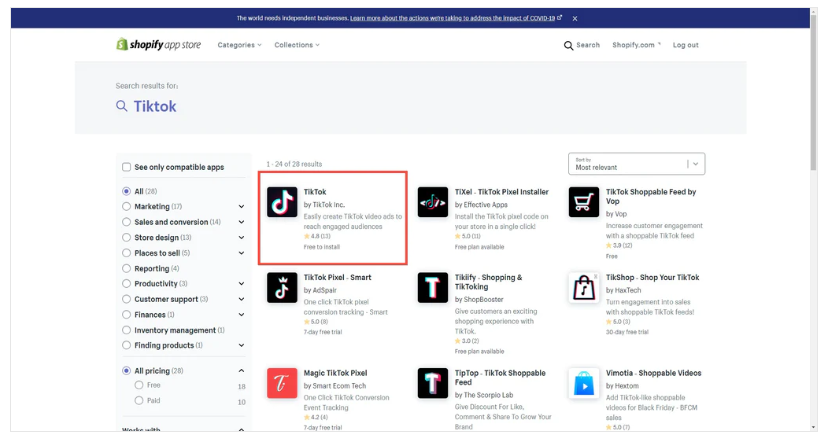Open TikShop - Shop Your TikTok title
The image size is (825, 439).
coord(652,277)
